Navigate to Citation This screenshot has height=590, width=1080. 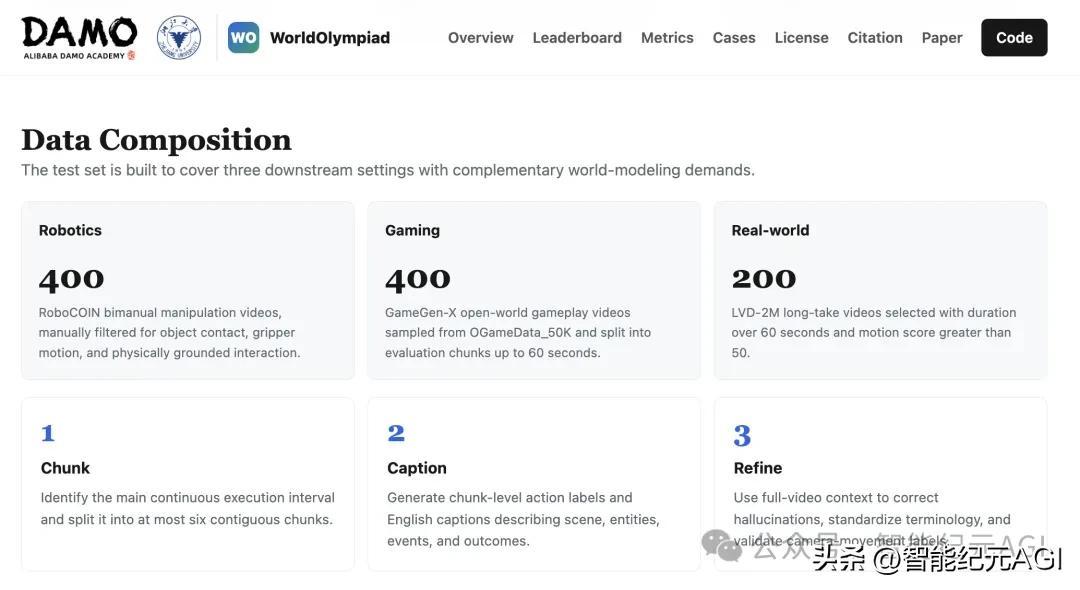tap(875, 38)
